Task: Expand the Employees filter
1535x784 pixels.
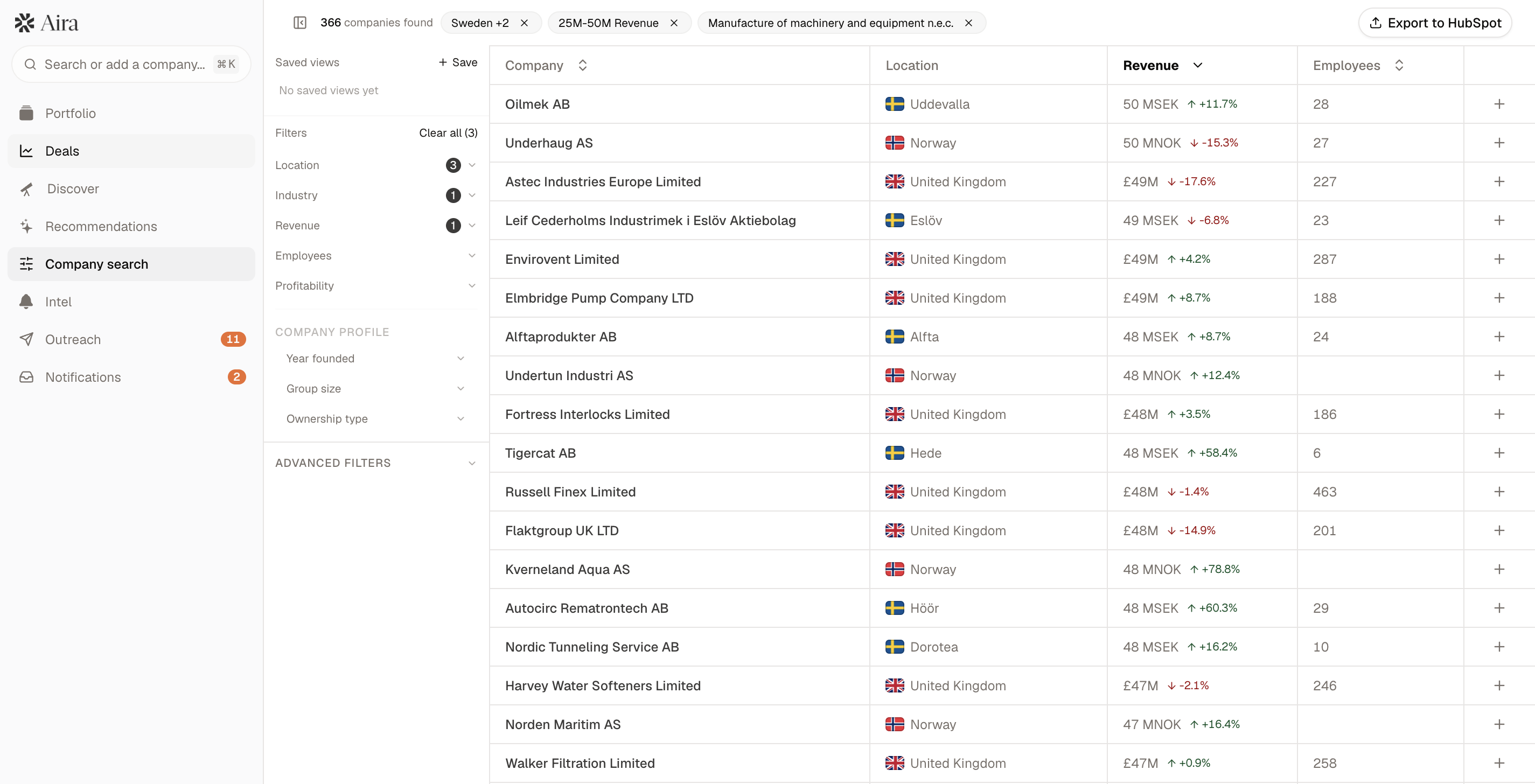Action: coord(376,256)
